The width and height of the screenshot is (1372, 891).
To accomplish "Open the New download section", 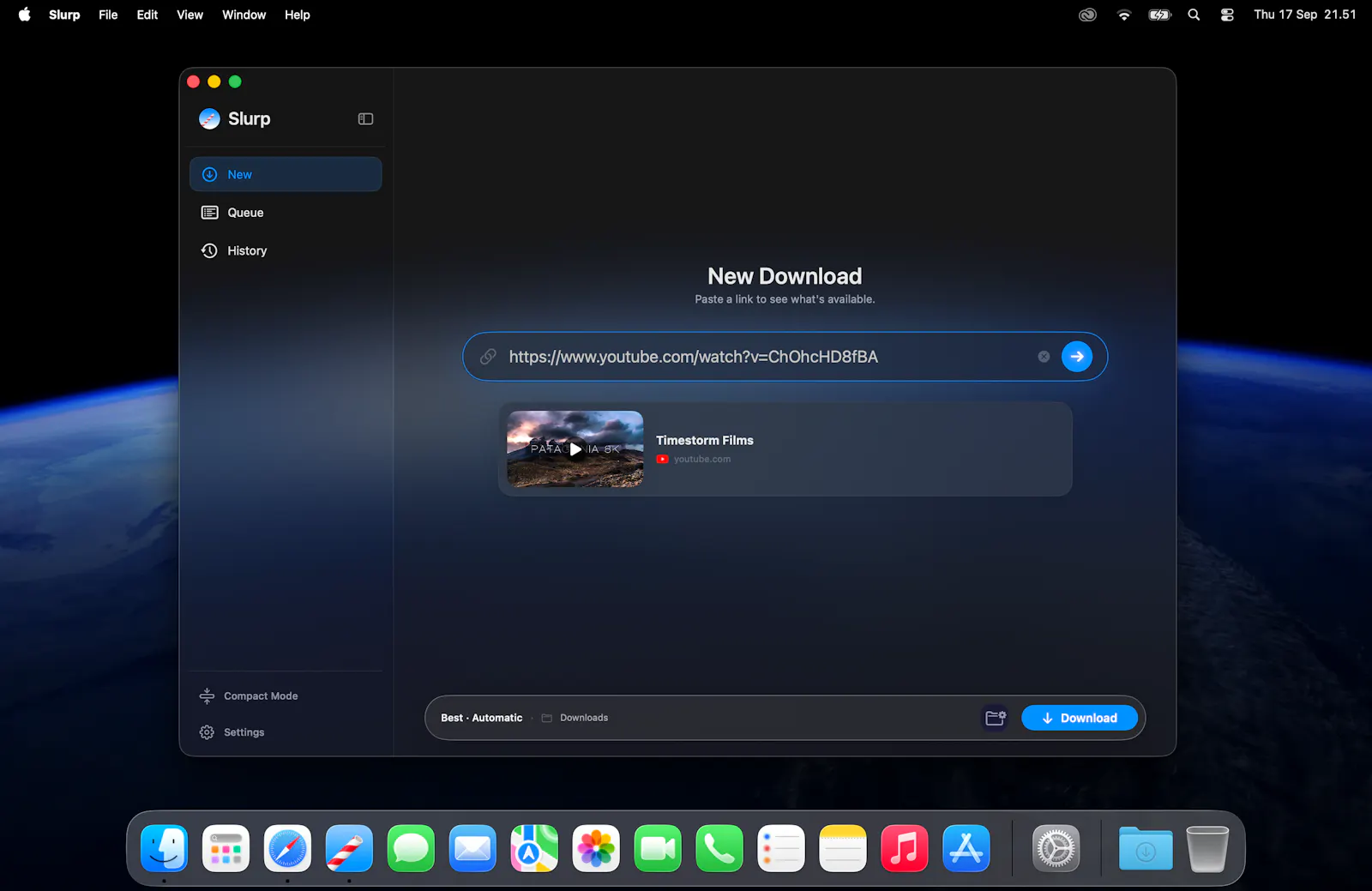I will point(286,174).
